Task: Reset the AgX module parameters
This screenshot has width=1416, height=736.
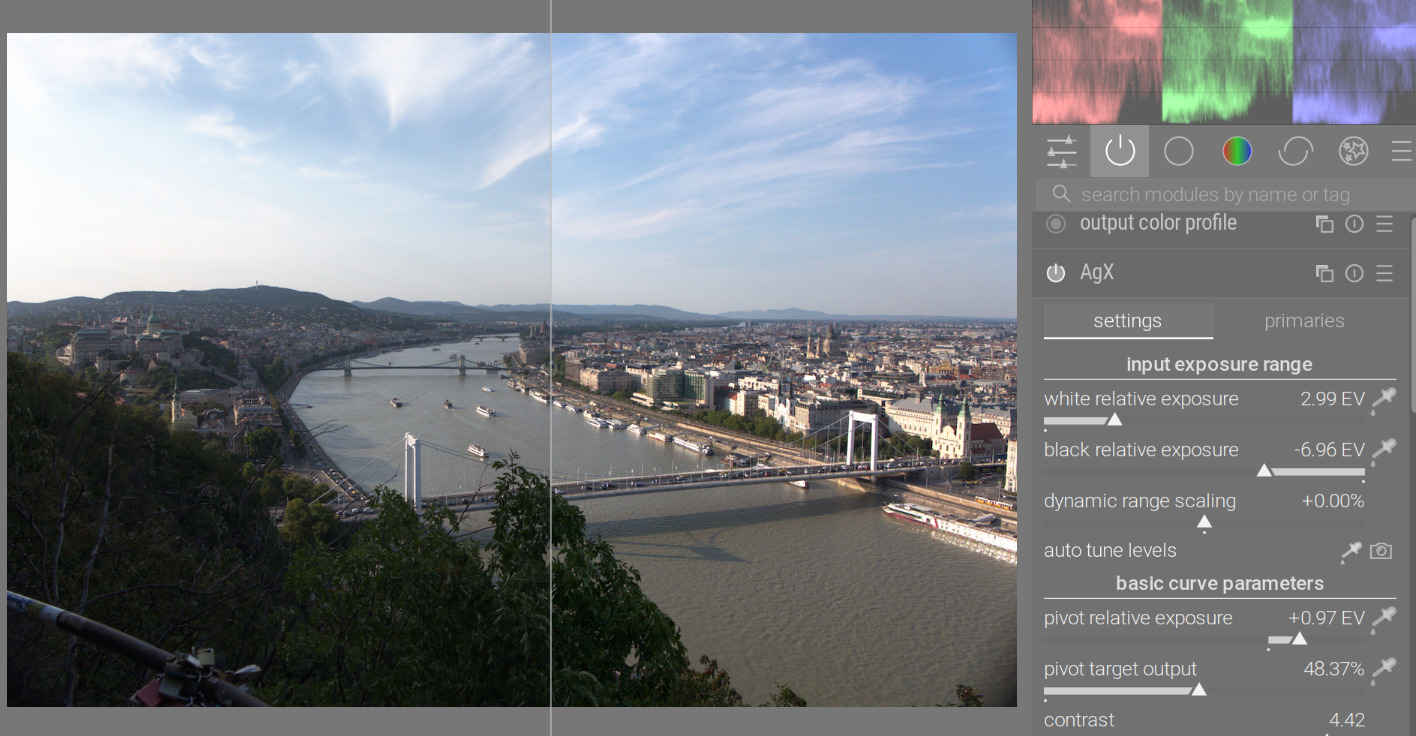Action: (1354, 274)
